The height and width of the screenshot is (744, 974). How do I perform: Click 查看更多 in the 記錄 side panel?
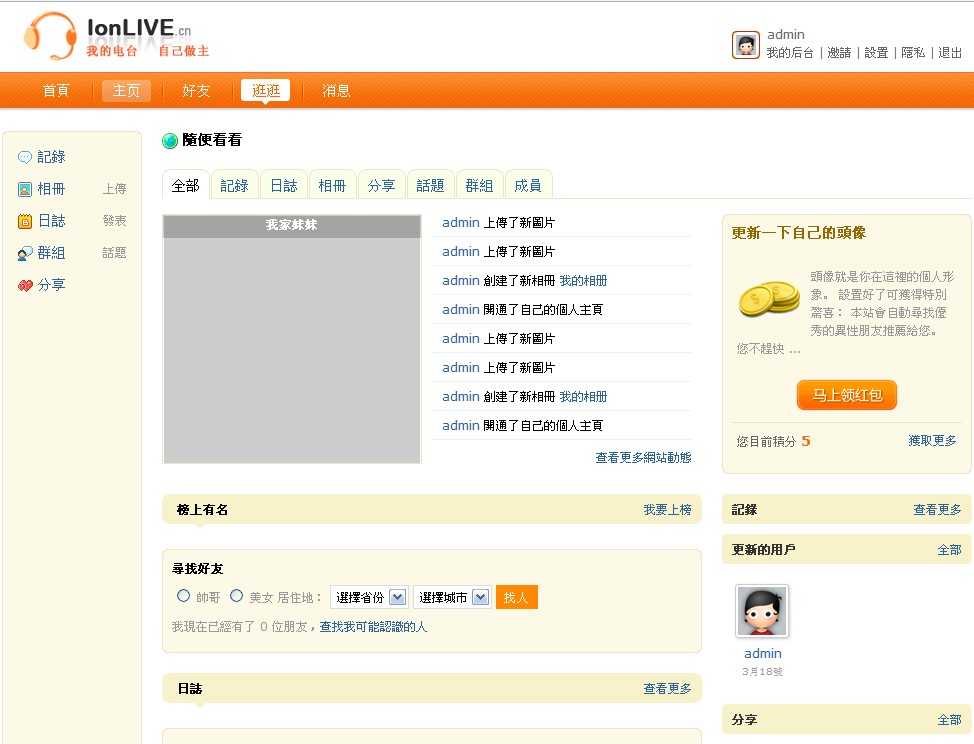click(937, 510)
